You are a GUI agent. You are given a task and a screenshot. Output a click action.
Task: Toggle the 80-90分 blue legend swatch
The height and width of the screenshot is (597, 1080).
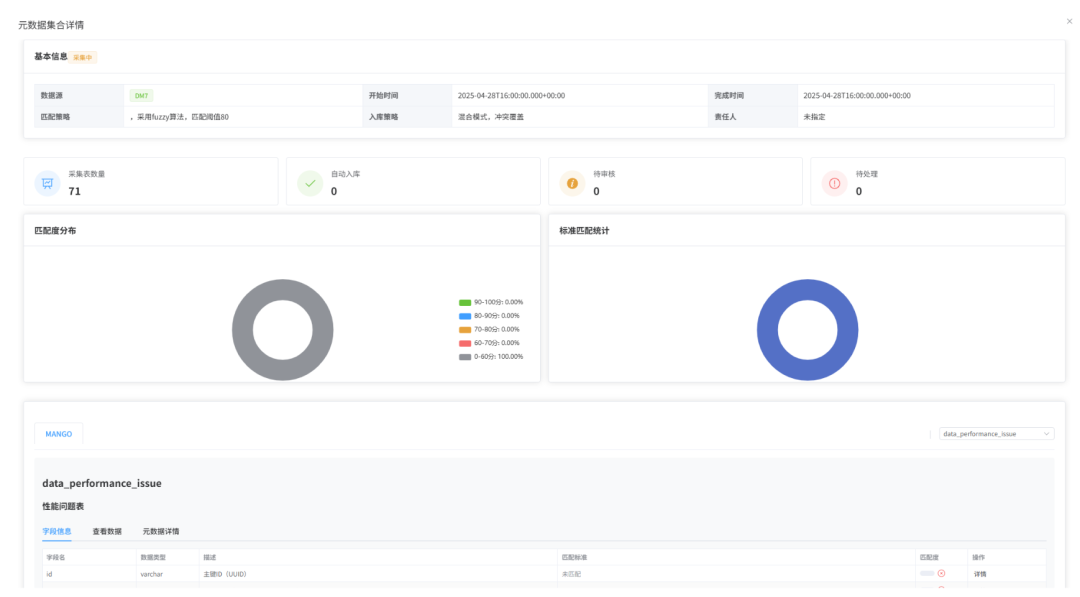point(465,316)
